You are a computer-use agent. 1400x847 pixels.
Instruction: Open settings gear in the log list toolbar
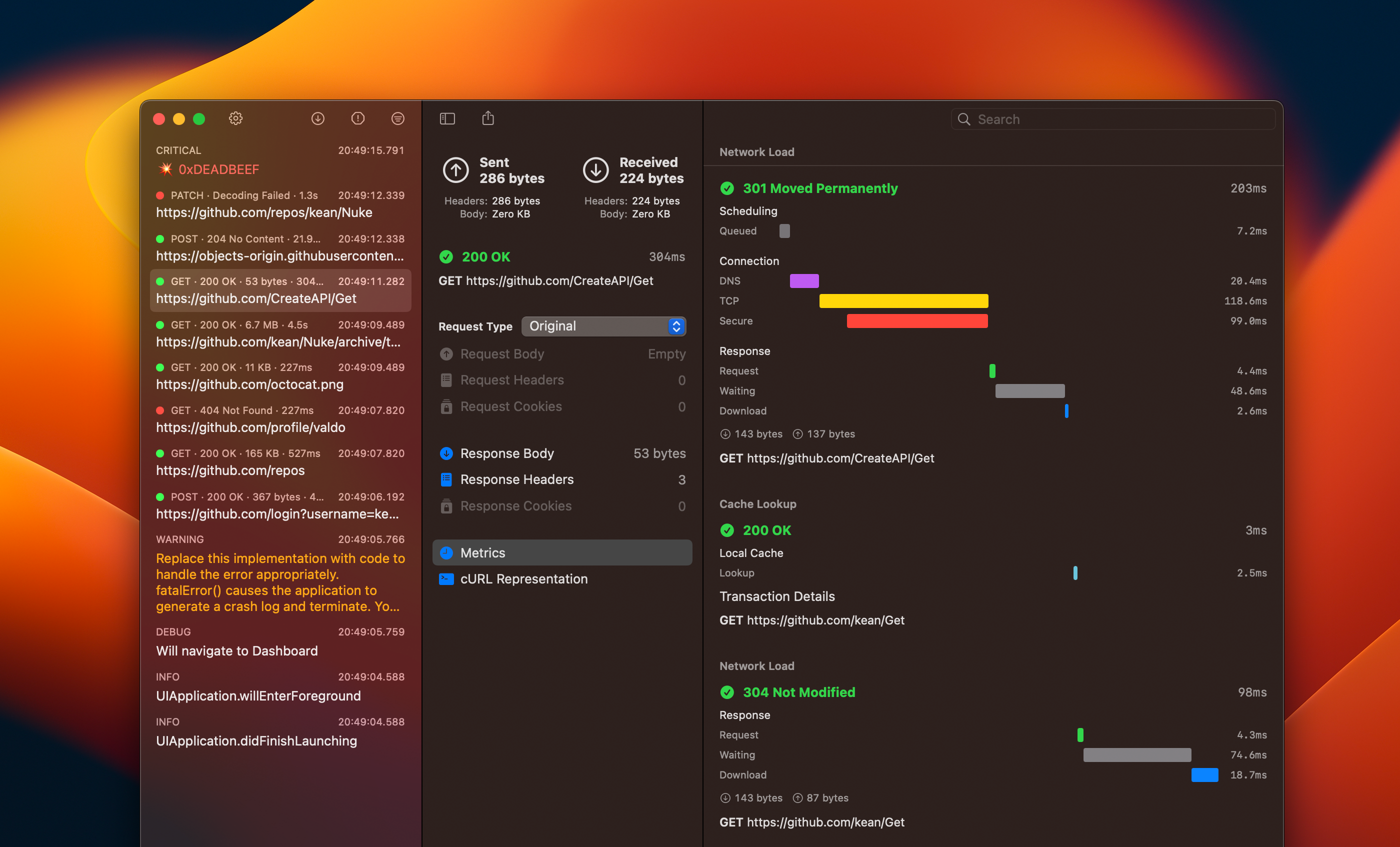click(x=236, y=118)
